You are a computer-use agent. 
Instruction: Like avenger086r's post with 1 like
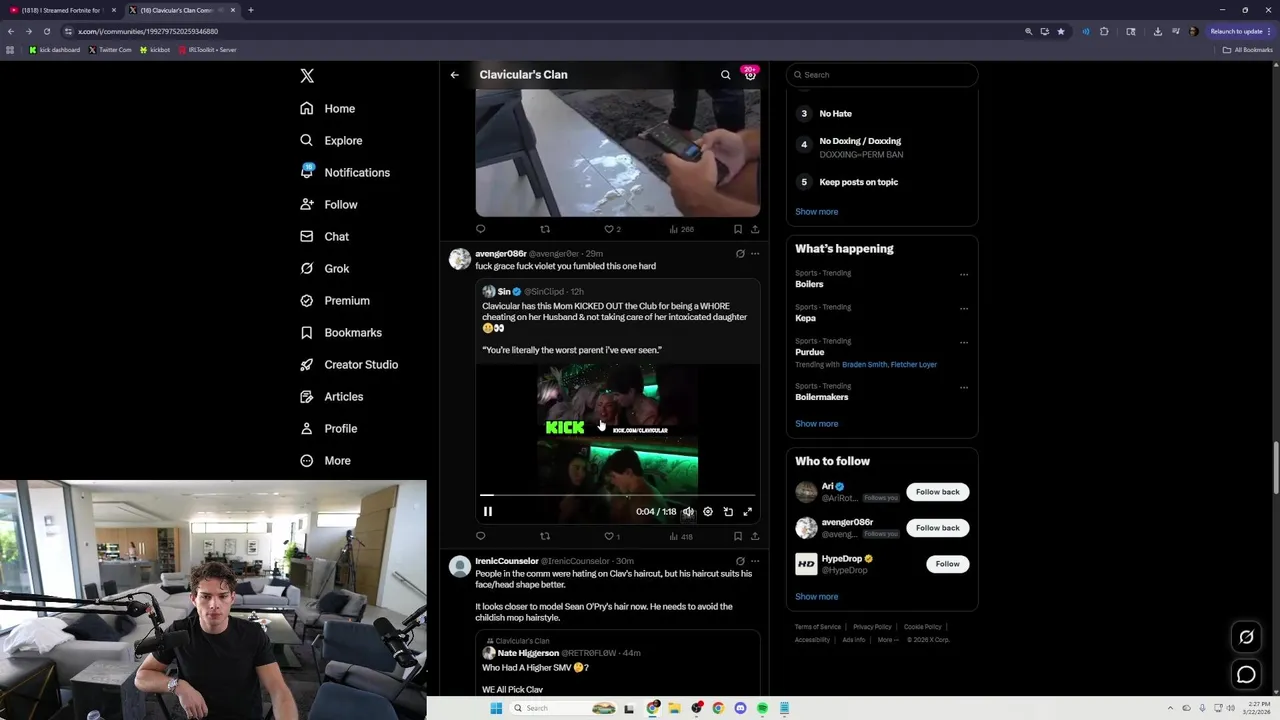pyautogui.click(x=611, y=536)
